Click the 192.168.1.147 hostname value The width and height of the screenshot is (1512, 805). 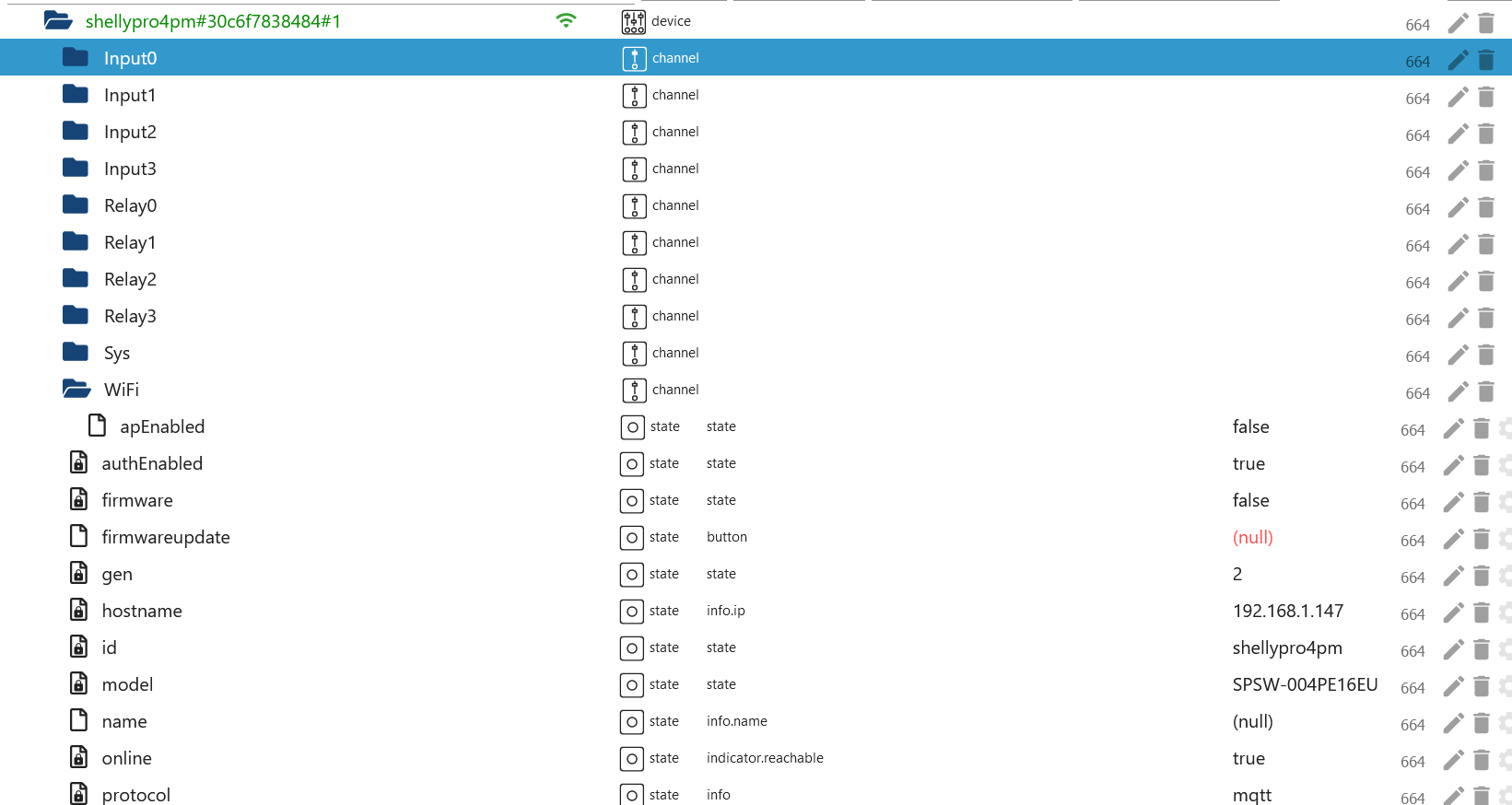click(x=1287, y=611)
